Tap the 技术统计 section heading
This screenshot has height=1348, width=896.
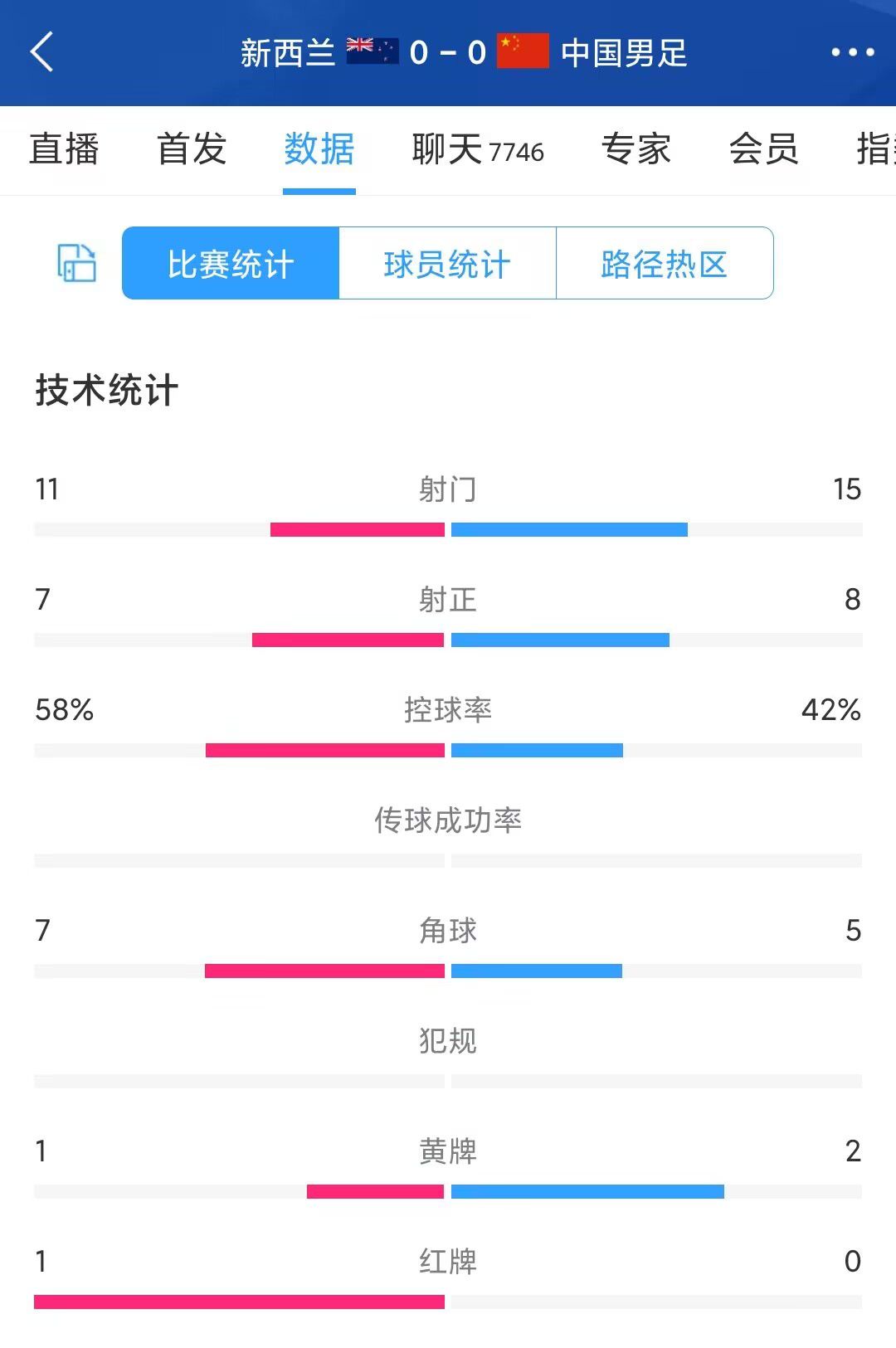(106, 391)
